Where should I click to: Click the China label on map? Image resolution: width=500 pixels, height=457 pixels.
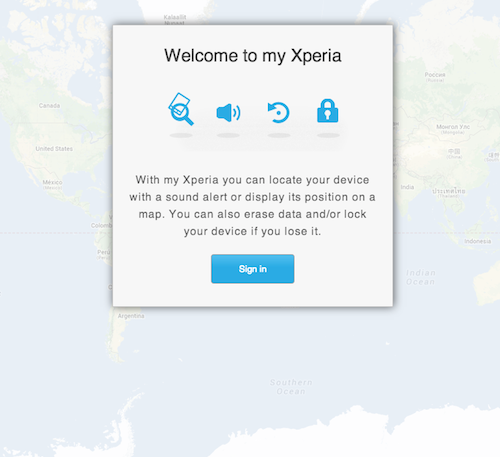click(x=454, y=153)
